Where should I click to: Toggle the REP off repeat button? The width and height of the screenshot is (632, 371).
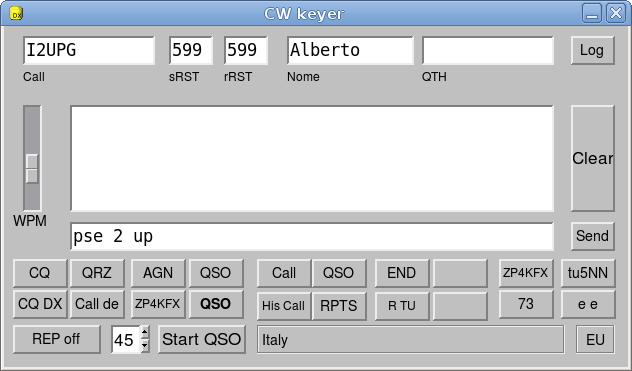coord(56,339)
